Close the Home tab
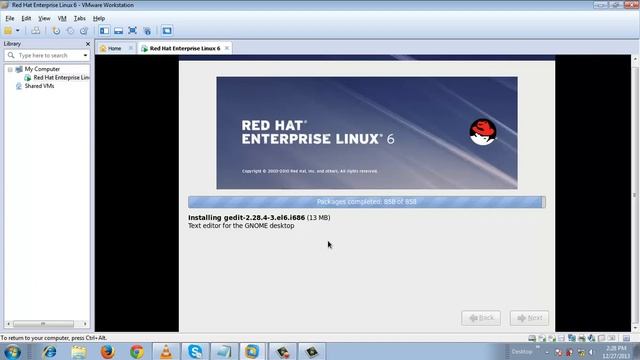 click(131, 48)
